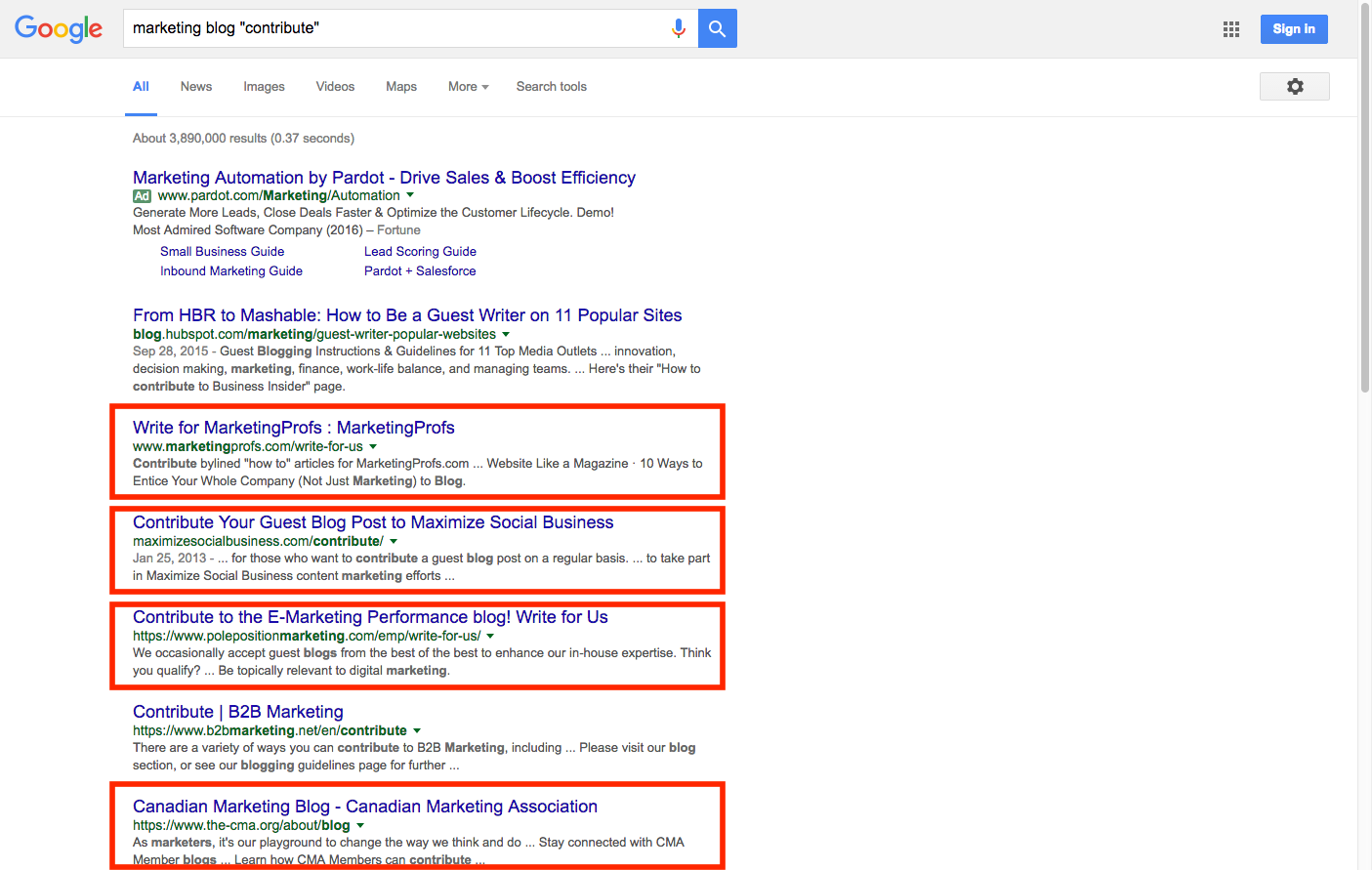The image size is (1372, 870).
Task: Click the Google logo
Action: (x=59, y=29)
